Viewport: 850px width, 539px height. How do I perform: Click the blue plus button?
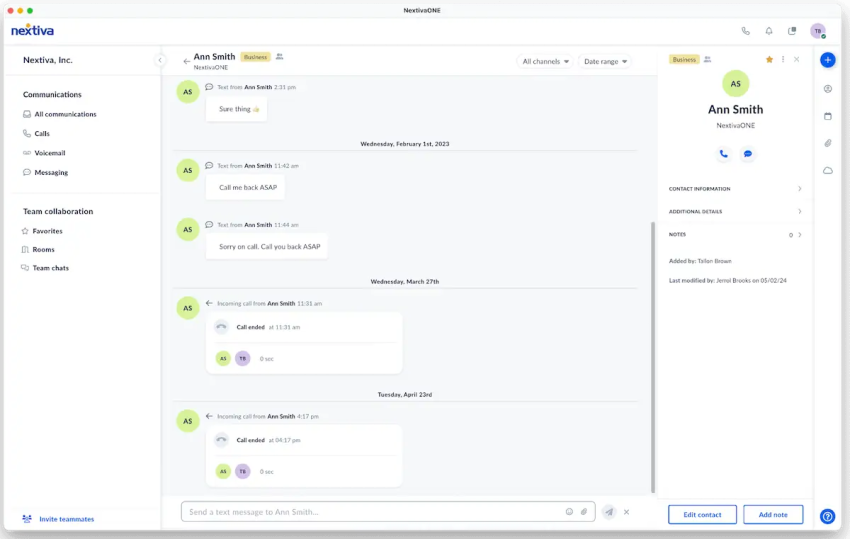828,60
